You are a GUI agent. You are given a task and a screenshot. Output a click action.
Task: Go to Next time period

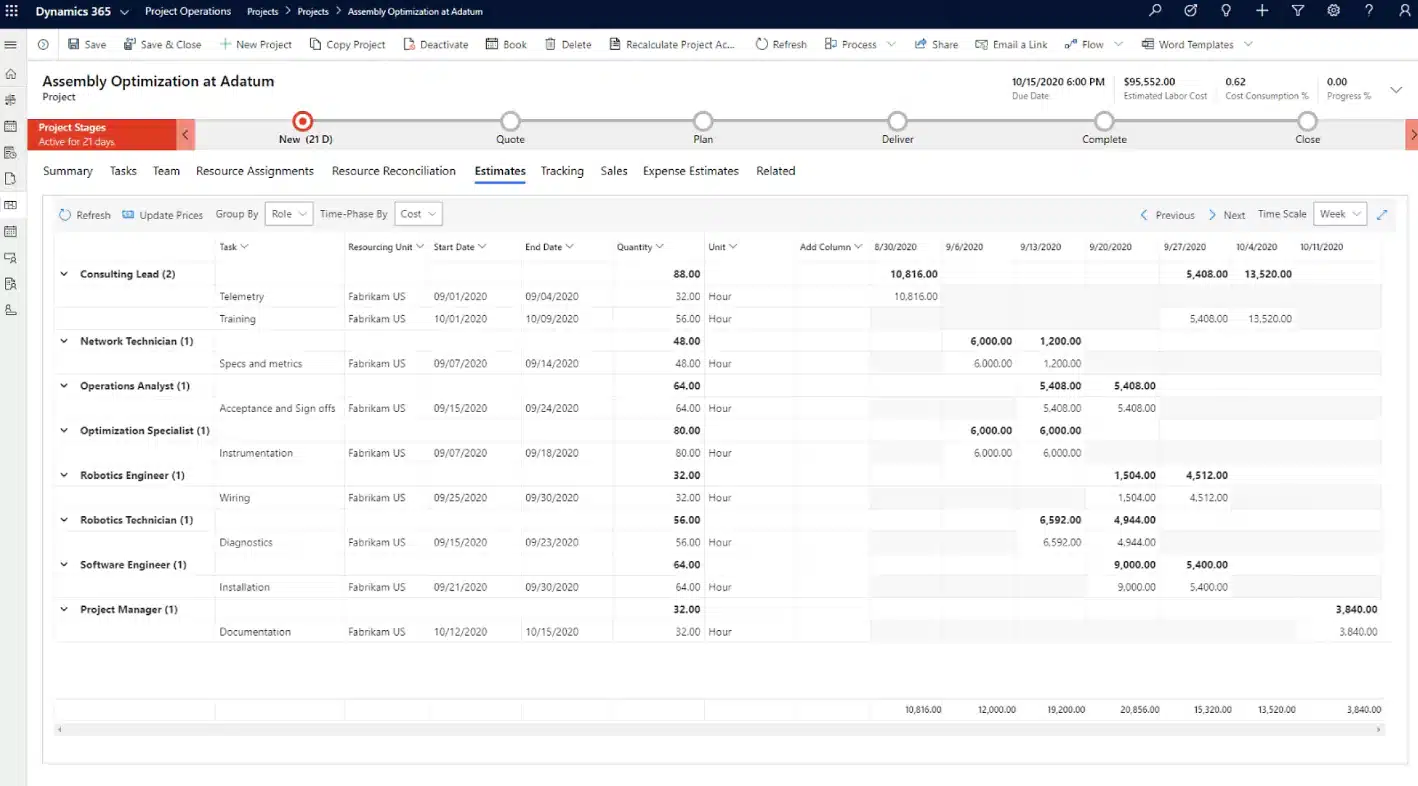coord(1227,215)
